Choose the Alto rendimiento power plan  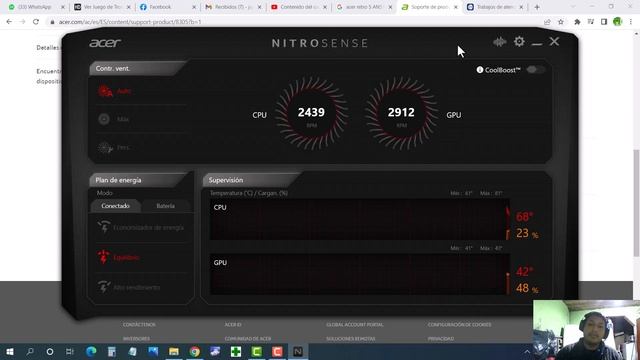(x=129, y=287)
